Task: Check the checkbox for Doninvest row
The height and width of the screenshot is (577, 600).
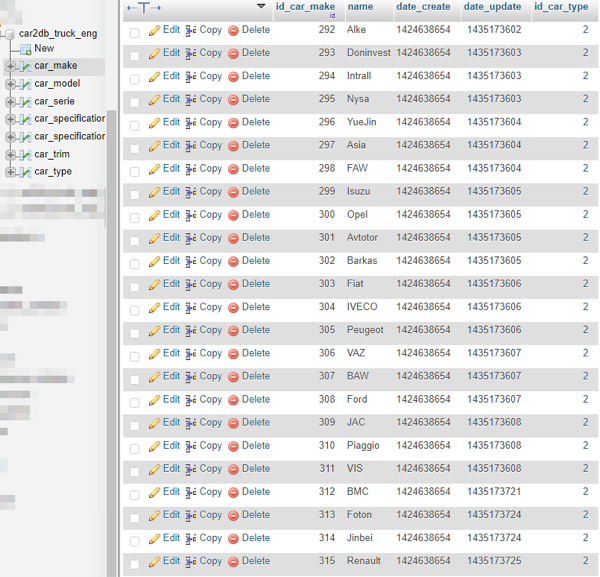Action: click(x=135, y=56)
